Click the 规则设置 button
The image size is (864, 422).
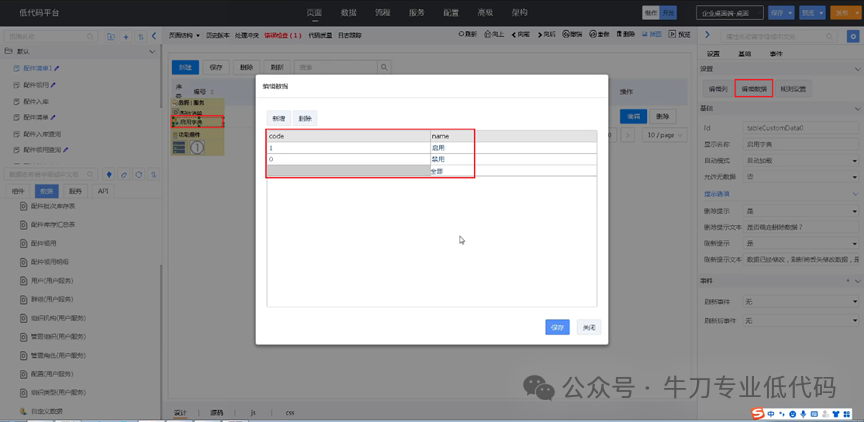tap(793, 88)
